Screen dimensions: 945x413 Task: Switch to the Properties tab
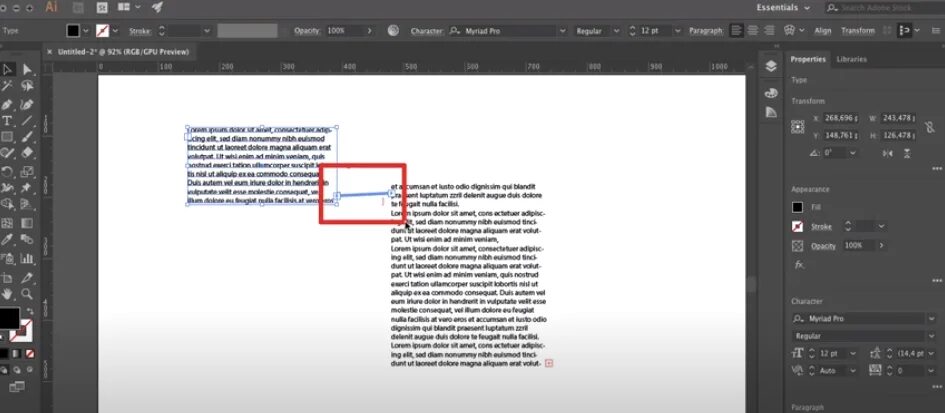[808, 59]
